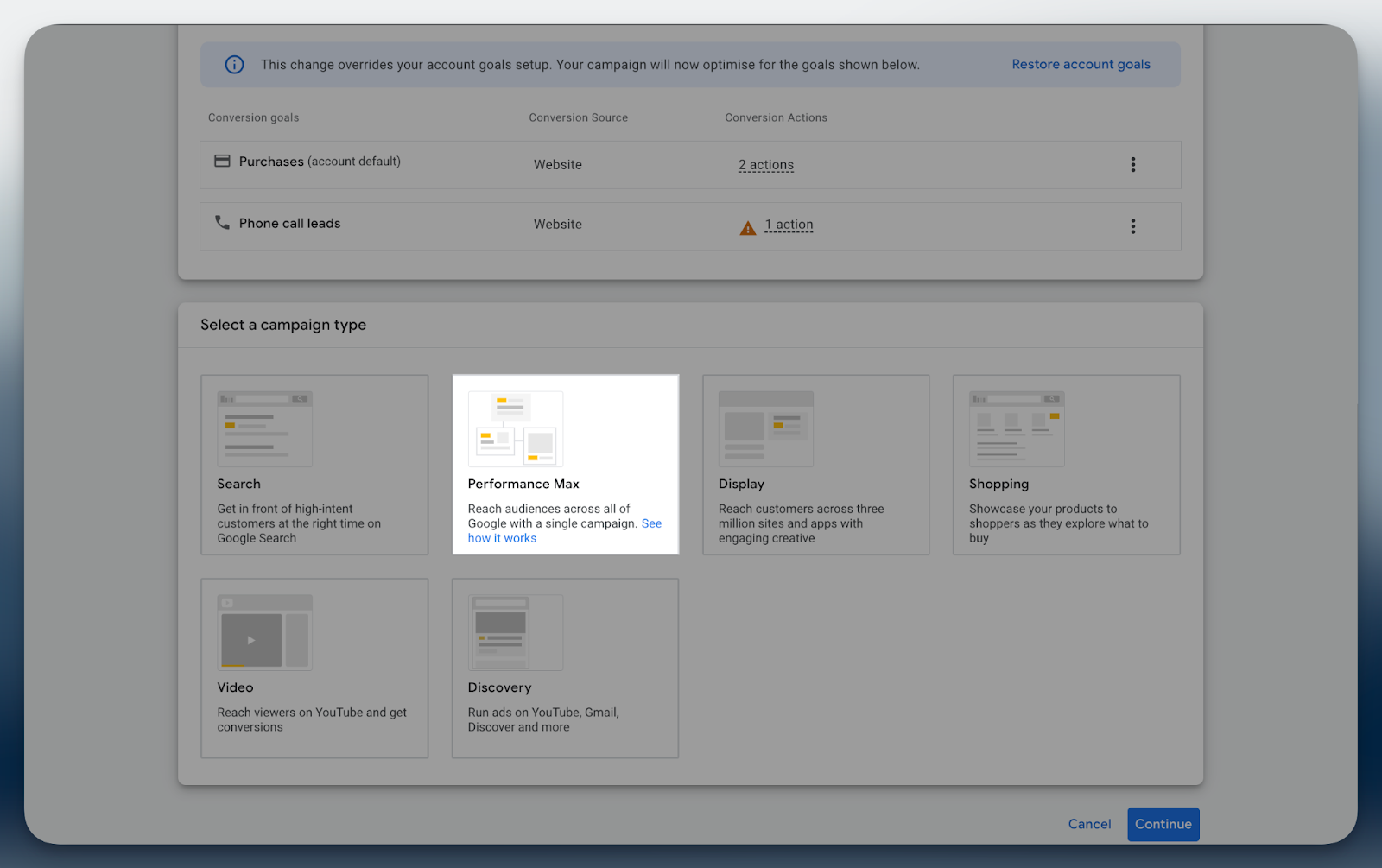The height and width of the screenshot is (868, 1382).
Task: Click the Conversion Source column header
Action: (x=579, y=117)
